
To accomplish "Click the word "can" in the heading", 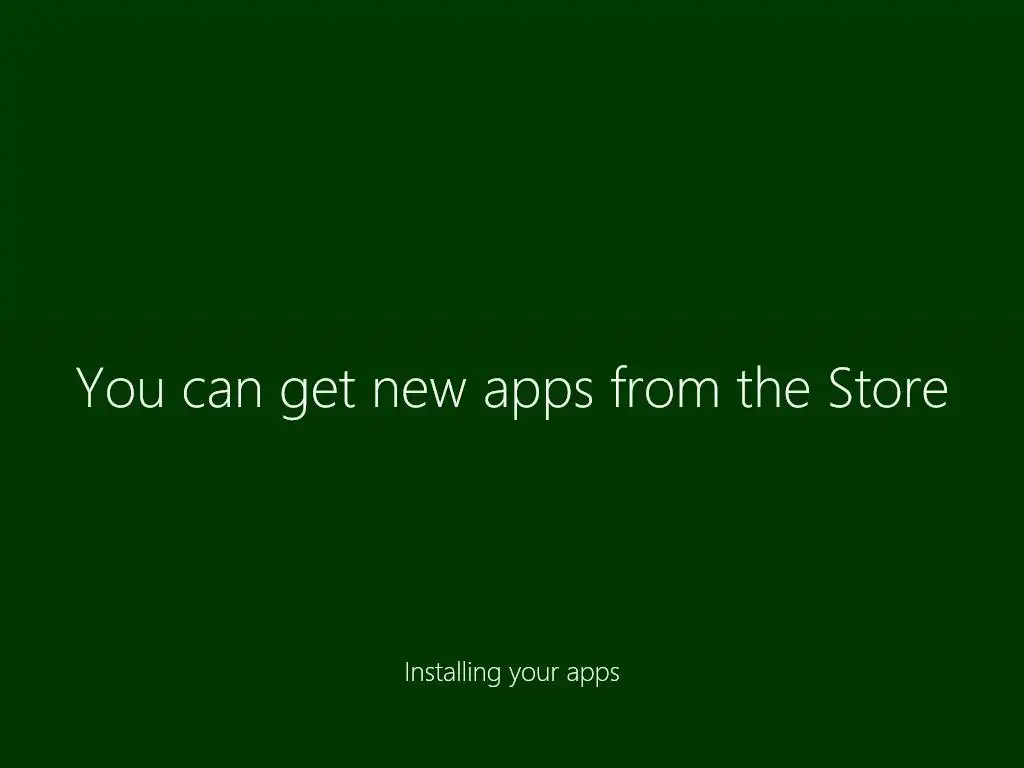I will [x=221, y=393].
